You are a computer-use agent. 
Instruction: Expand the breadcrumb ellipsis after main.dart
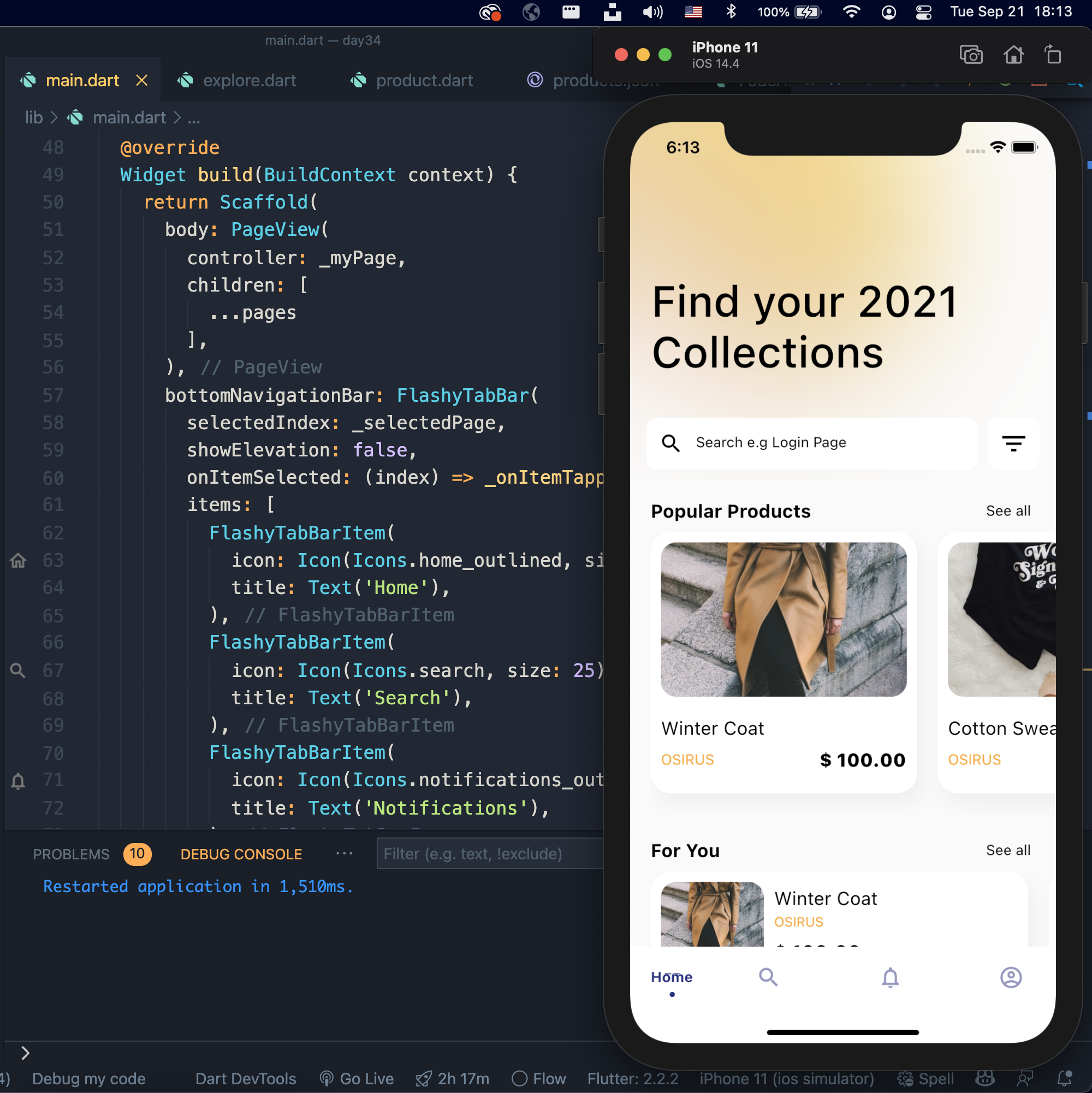pos(194,118)
